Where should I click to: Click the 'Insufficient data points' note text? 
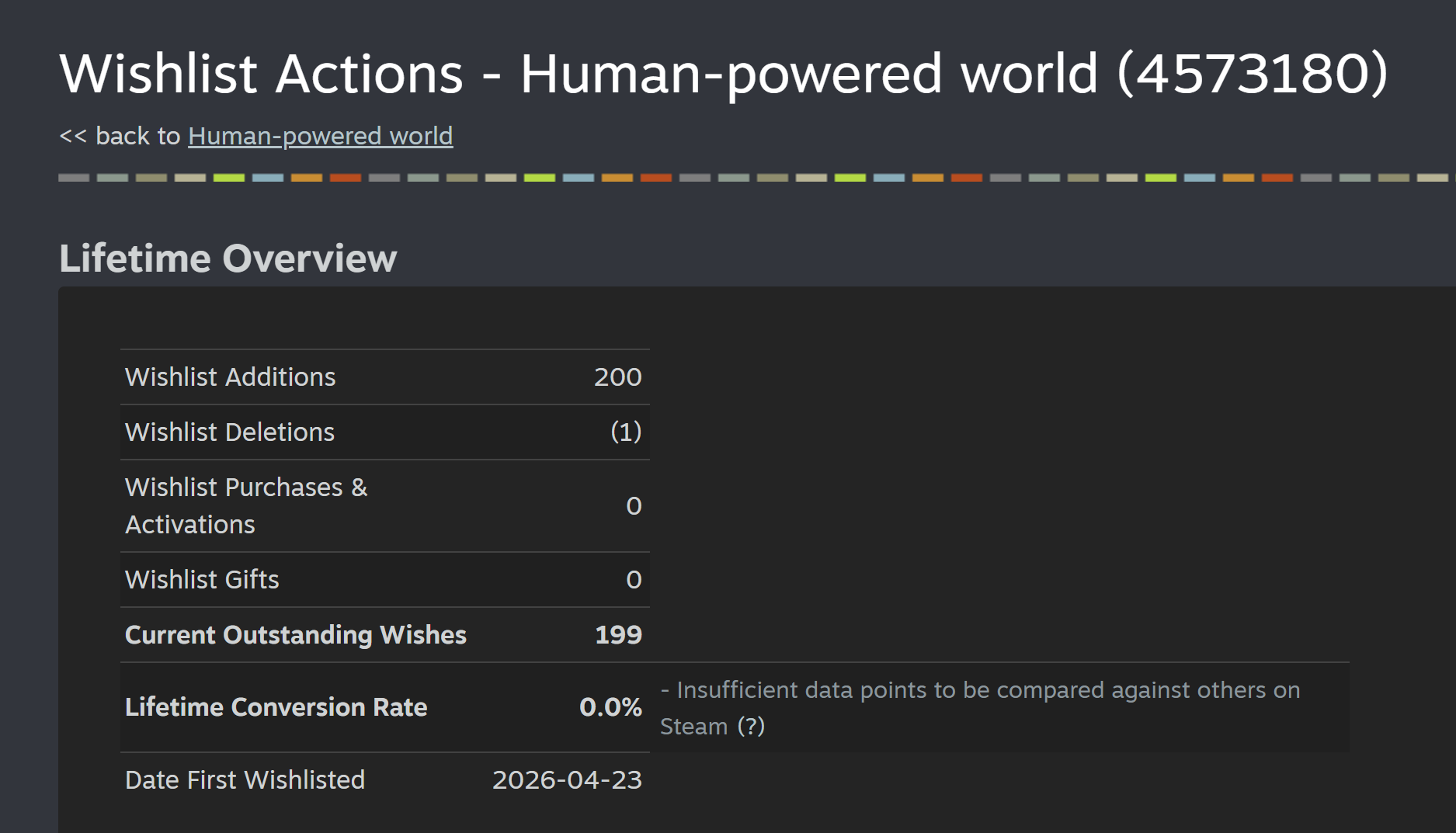(x=980, y=708)
